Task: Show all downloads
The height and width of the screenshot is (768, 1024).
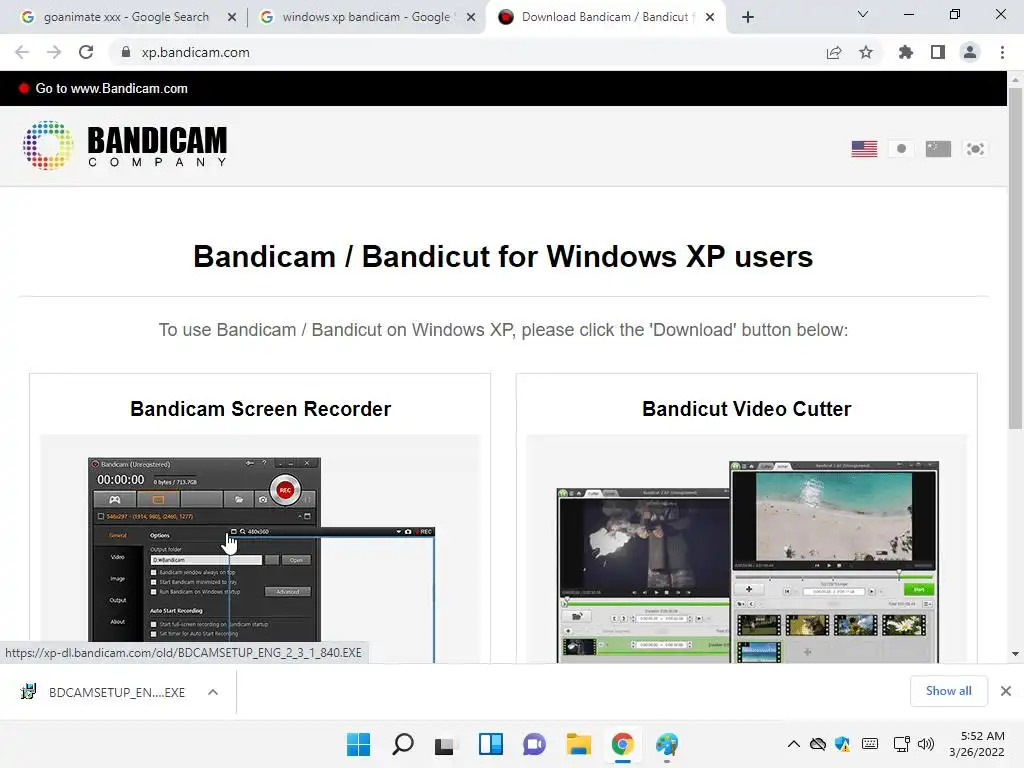Action: [948, 691]
